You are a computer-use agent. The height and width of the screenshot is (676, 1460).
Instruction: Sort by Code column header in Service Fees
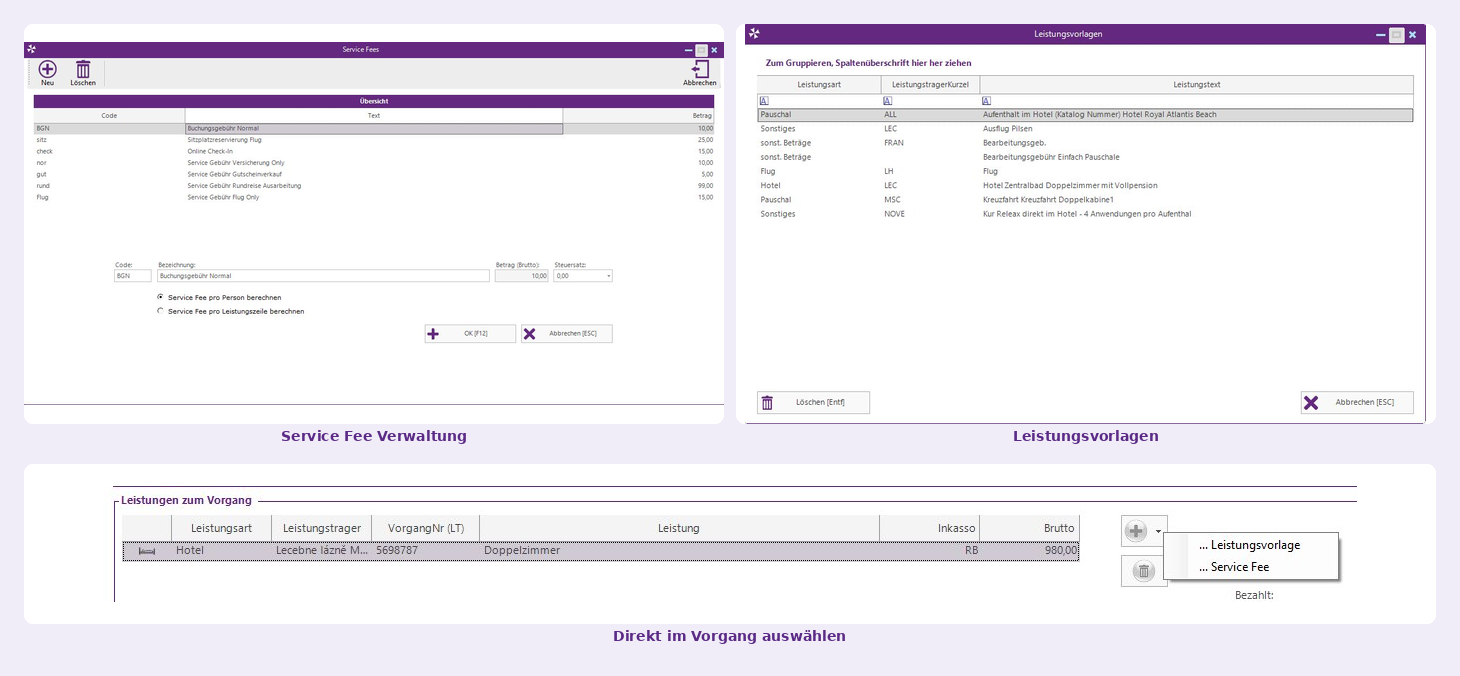109,115
